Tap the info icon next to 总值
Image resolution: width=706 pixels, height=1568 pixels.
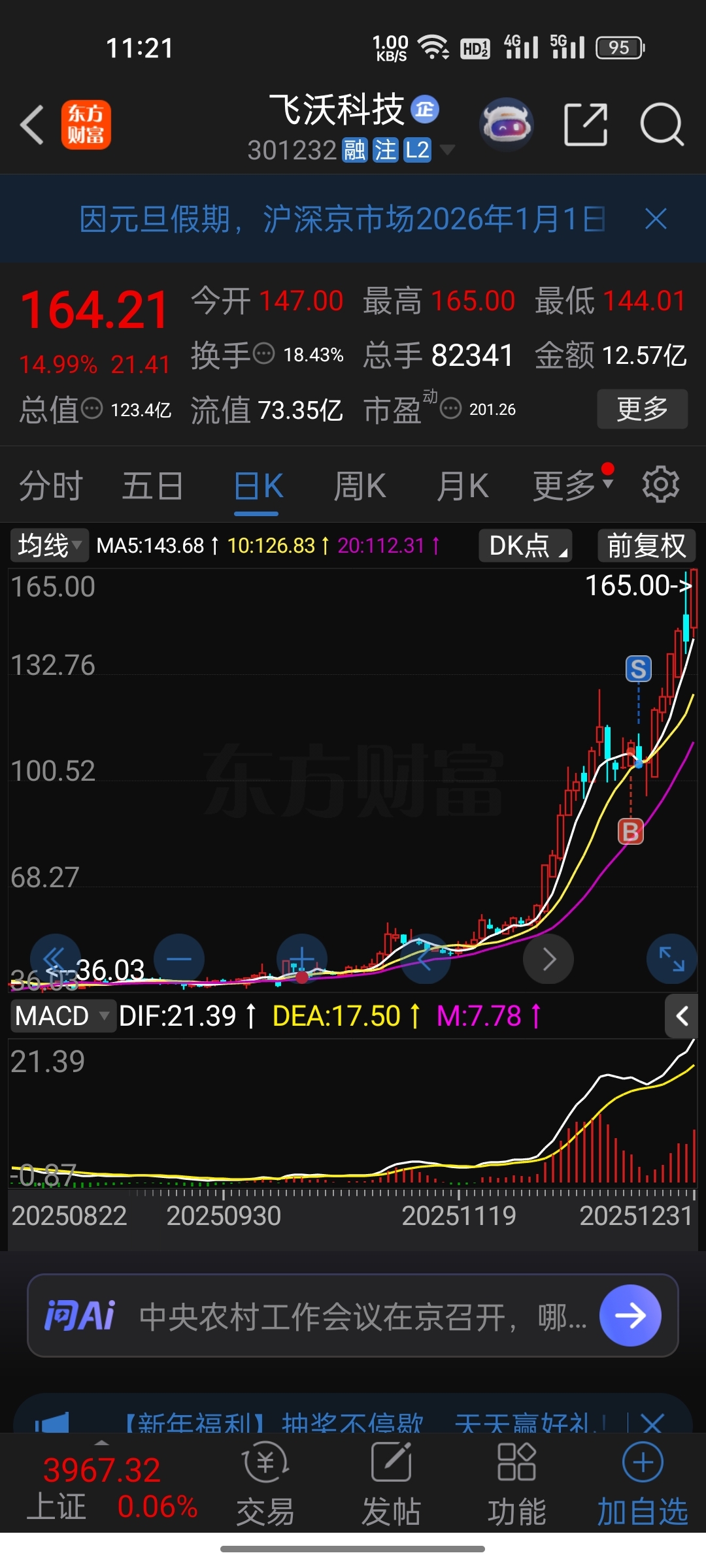click(92, 409)
